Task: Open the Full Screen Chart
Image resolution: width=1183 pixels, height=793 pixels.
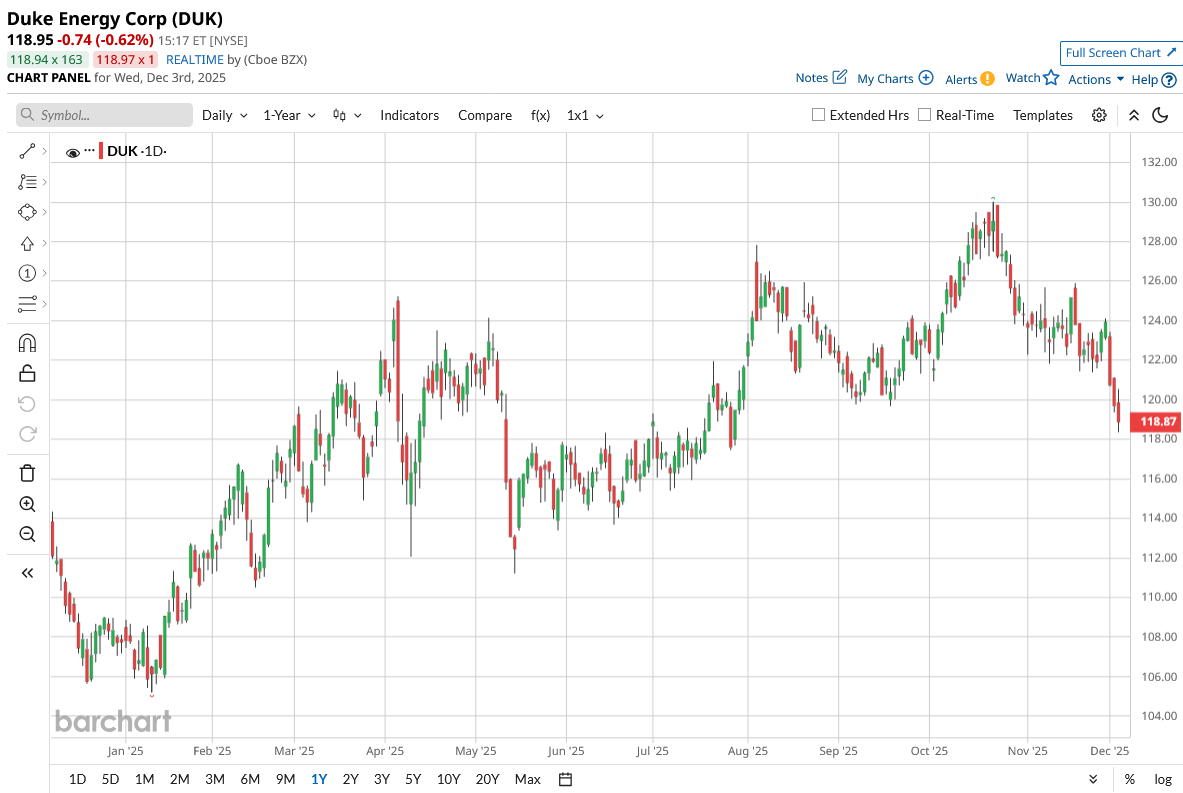Action: pyautogui.click(x=1120, y=53)
